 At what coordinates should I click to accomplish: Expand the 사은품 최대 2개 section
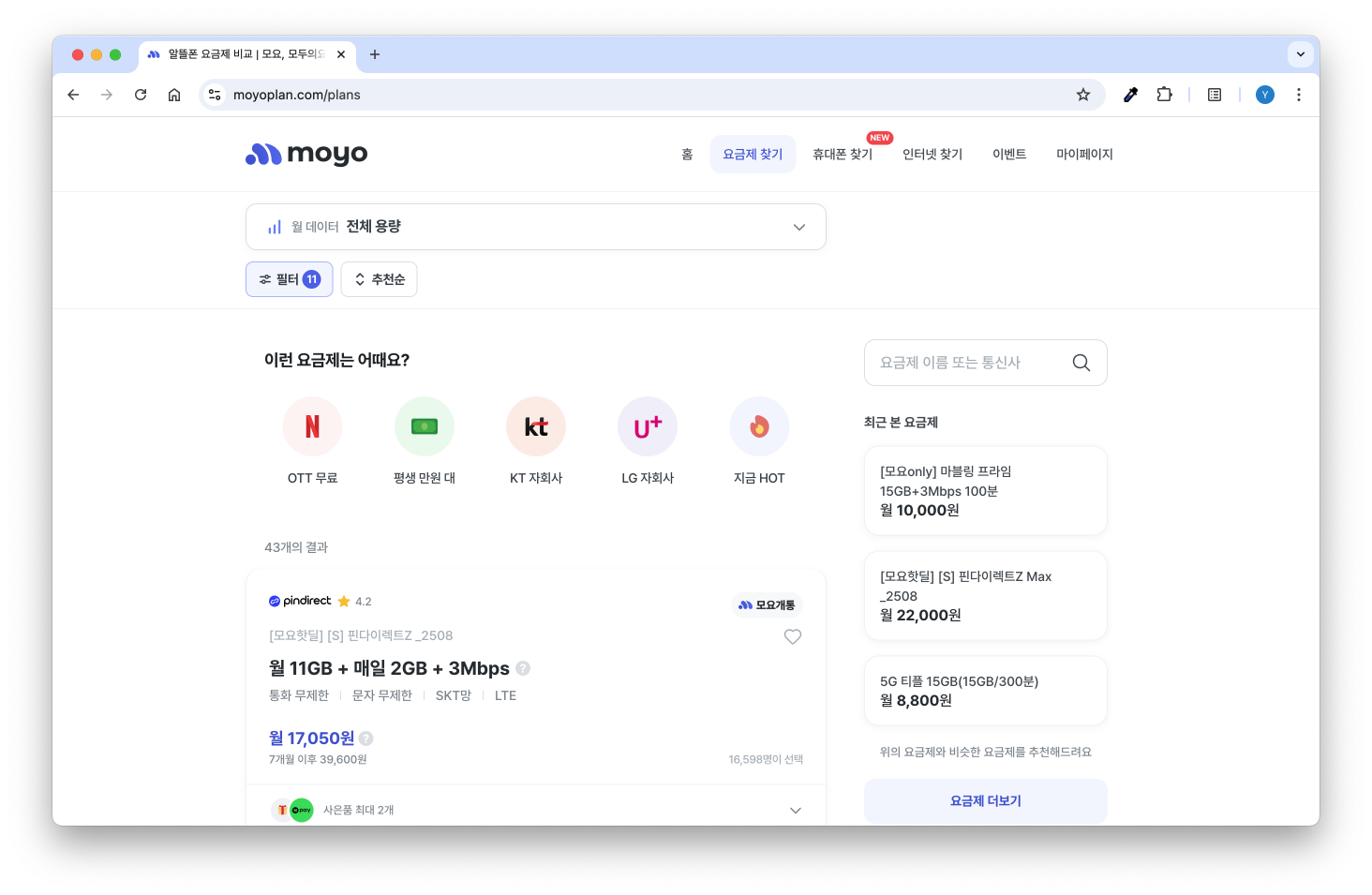coord(536,810)
